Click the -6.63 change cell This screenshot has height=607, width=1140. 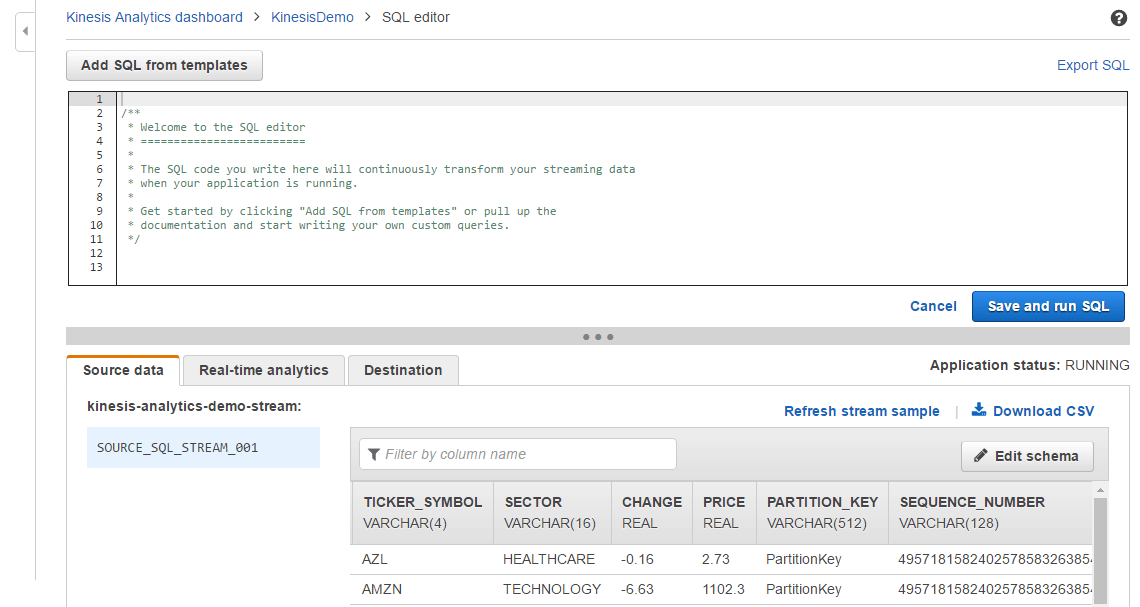[638, 589]
